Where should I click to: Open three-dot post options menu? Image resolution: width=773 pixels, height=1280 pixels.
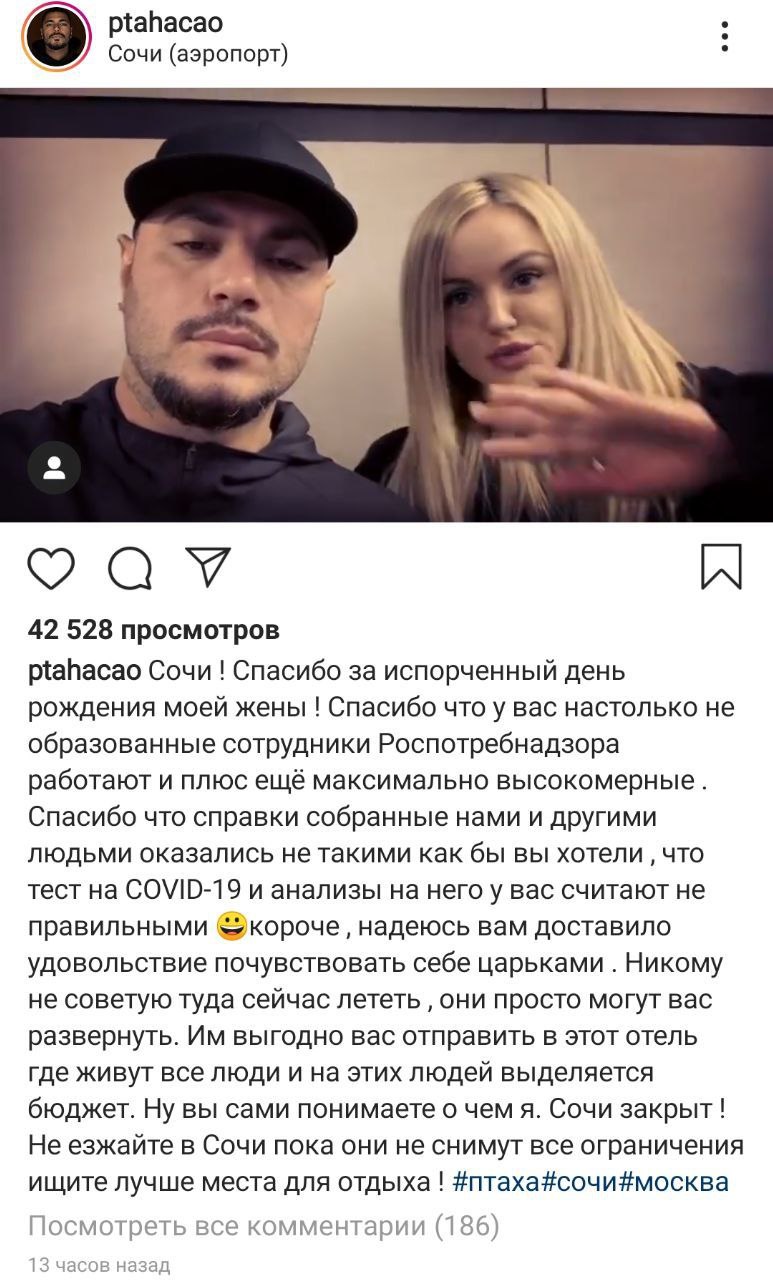pyautogui.click(x=724, y=37)
